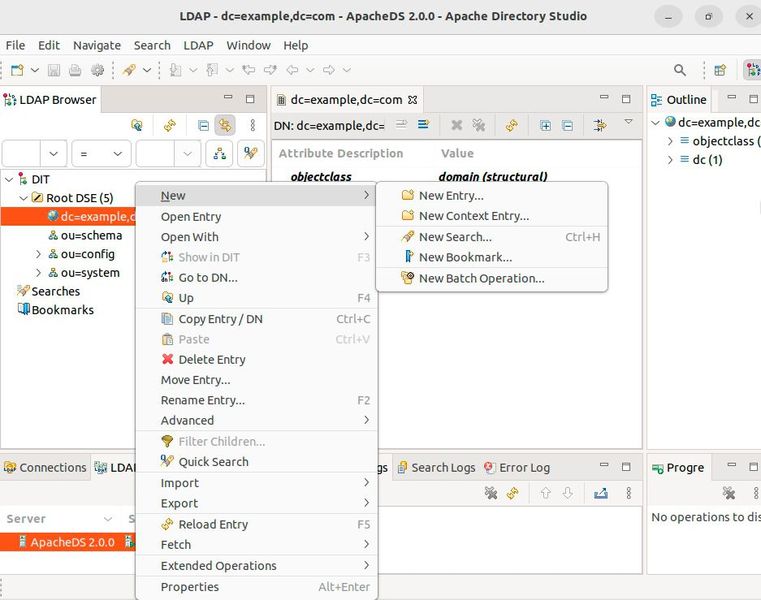This screenshot has width=761, height=600.
Task: Choose New Context Entry... from submenu
Action: pyautogui.click(x=492, y=216)
